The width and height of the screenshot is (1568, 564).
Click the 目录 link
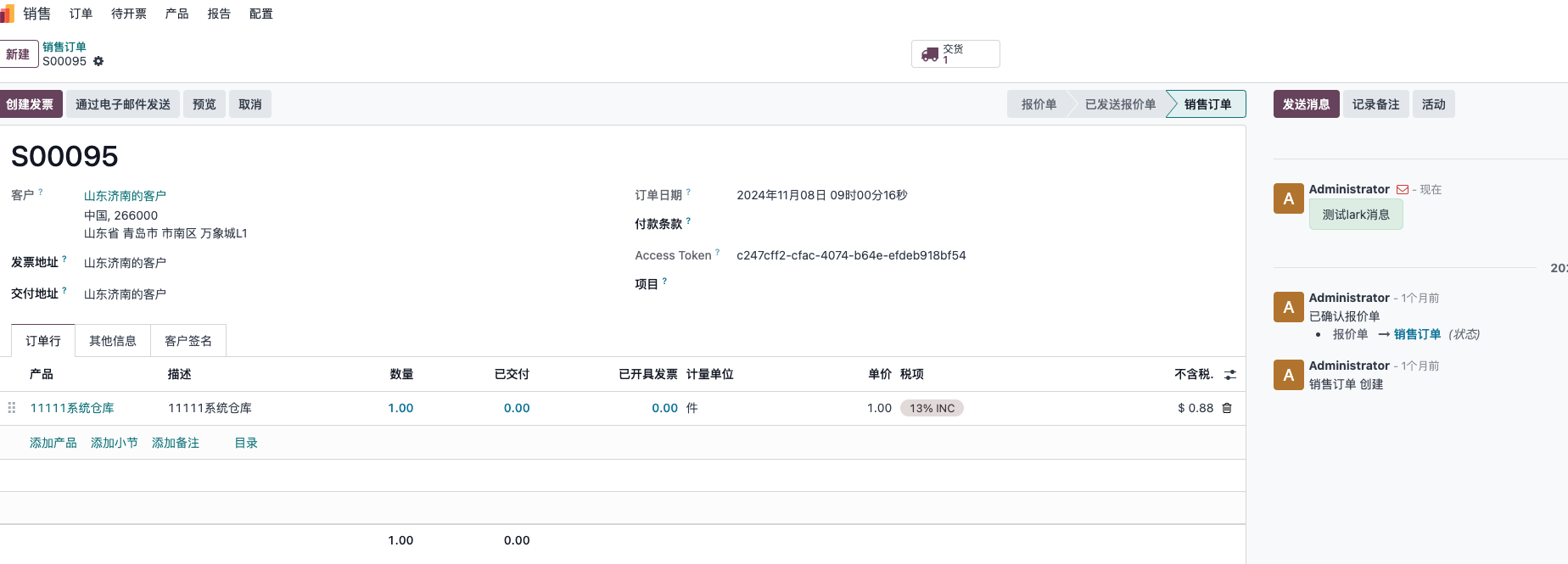[x=246, y=443]
